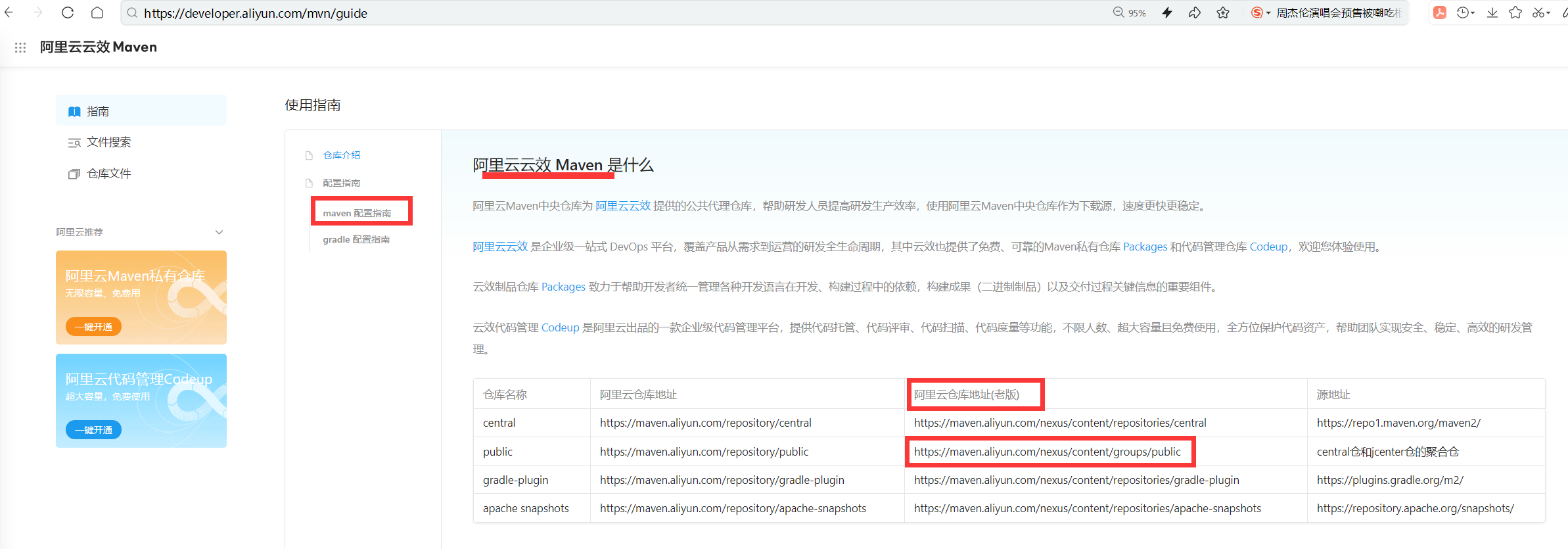
Task: Click 阿里云云效 link starting second paragraph
Action: click(501, 247)
